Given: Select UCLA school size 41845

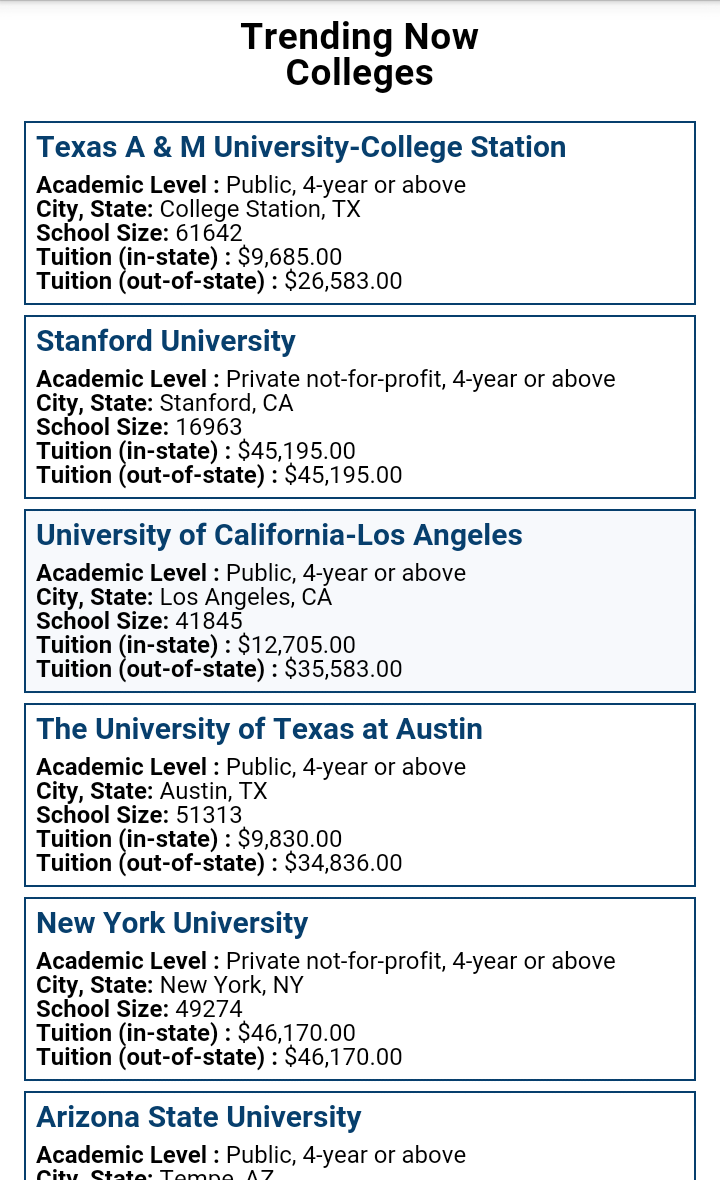Looking at the screenshot, I should pyautogui.click(x=139, y=621).
